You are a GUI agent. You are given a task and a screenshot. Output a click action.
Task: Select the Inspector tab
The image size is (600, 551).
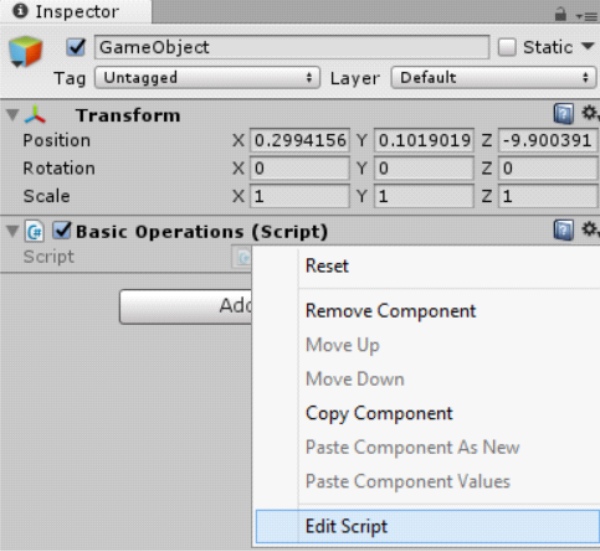pyautogui.click(x=76, y=12)
